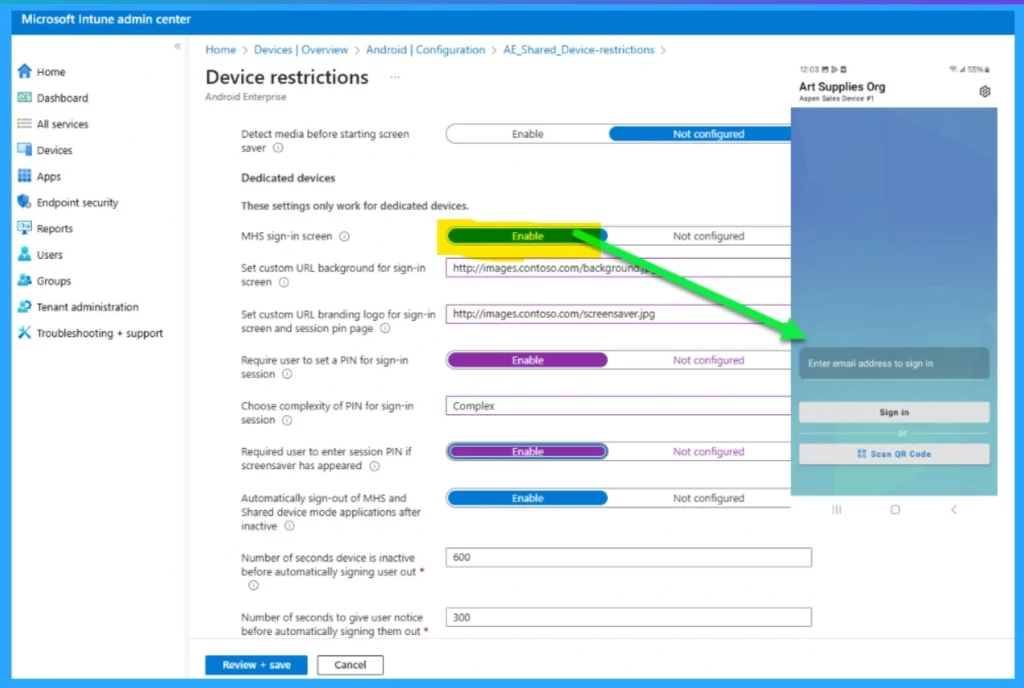Open the Tenant administration icon
The width and height of the screenshot is (1024, 688).
pos(25,306)
